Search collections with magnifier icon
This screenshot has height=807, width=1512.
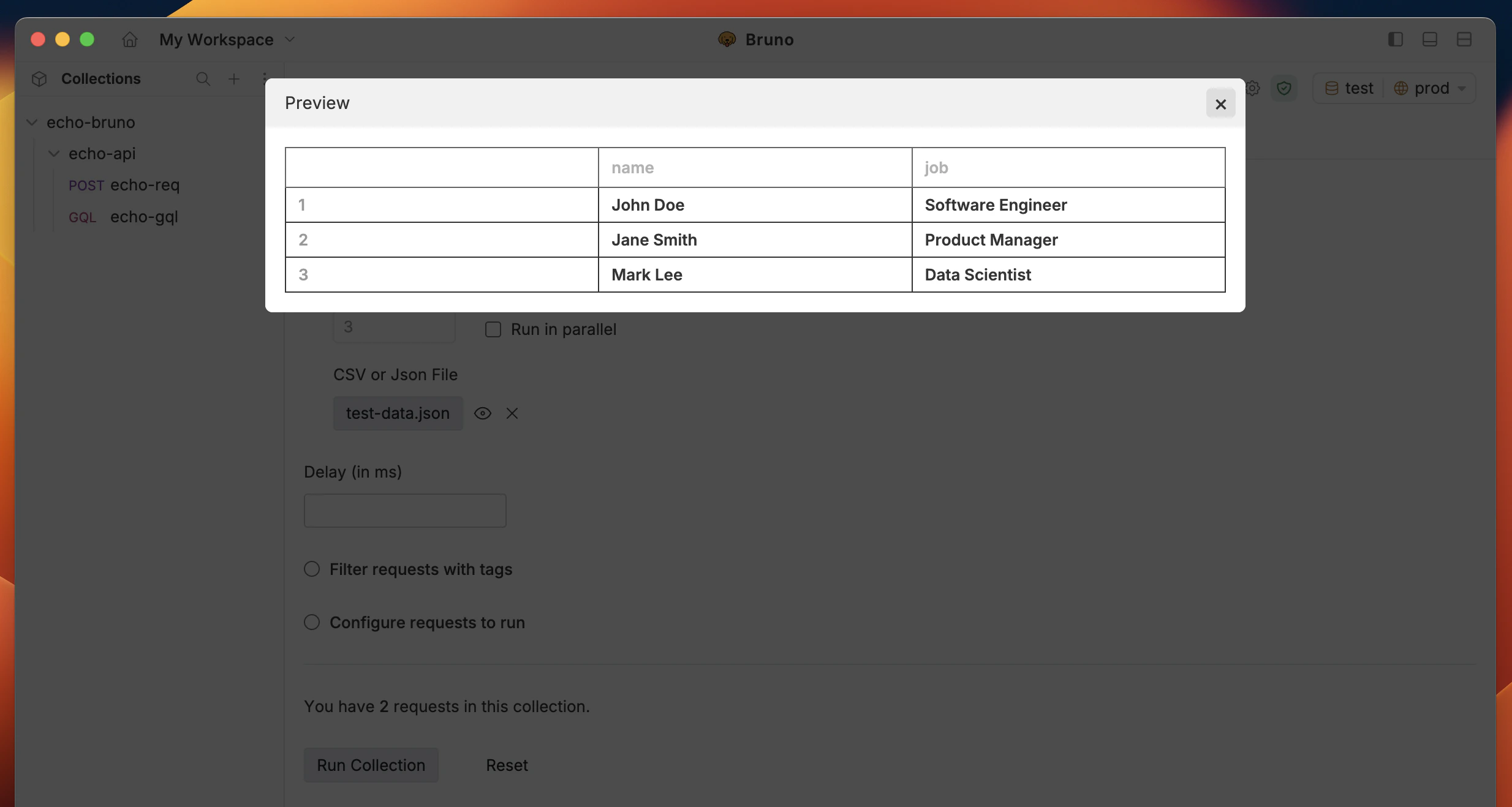(203, 79)
